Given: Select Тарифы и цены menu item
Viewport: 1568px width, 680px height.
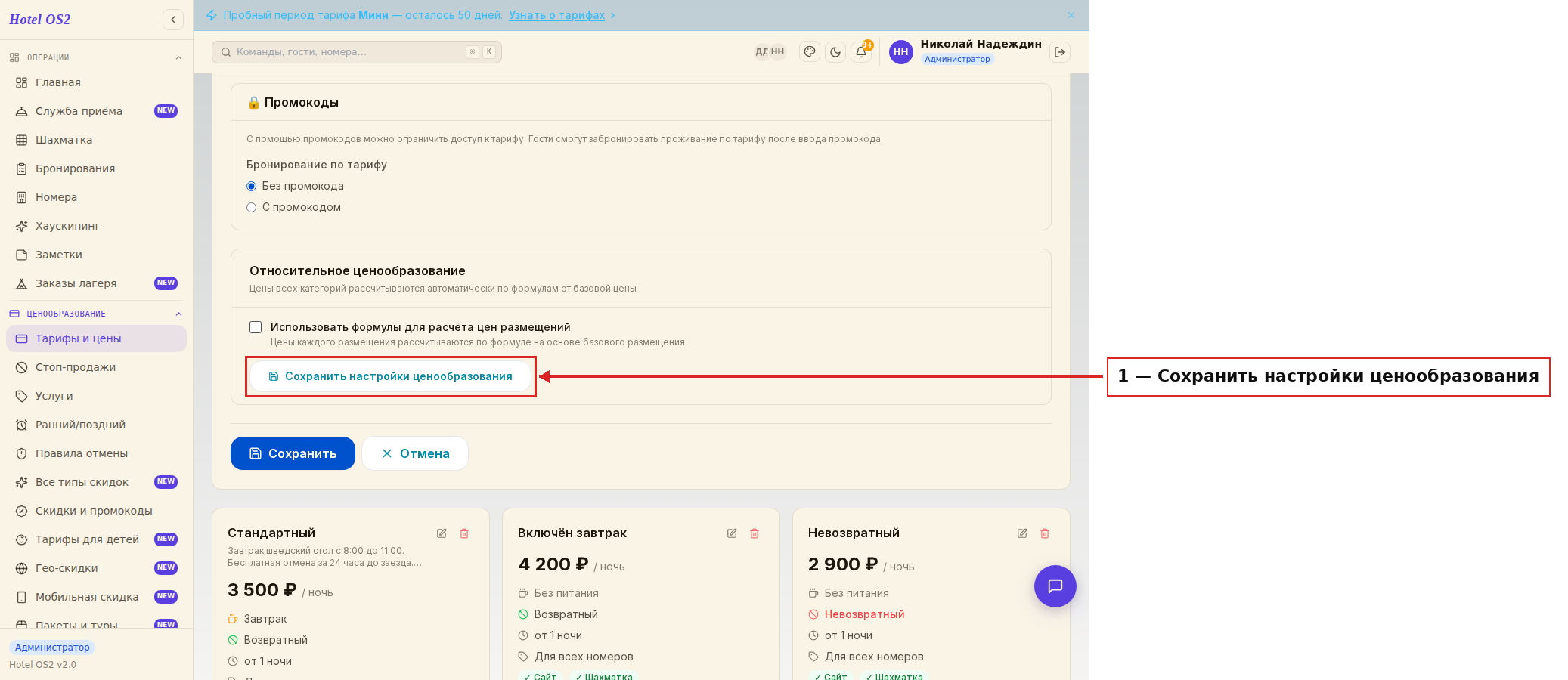Looking at the screenshot, I should pos(96,338).
